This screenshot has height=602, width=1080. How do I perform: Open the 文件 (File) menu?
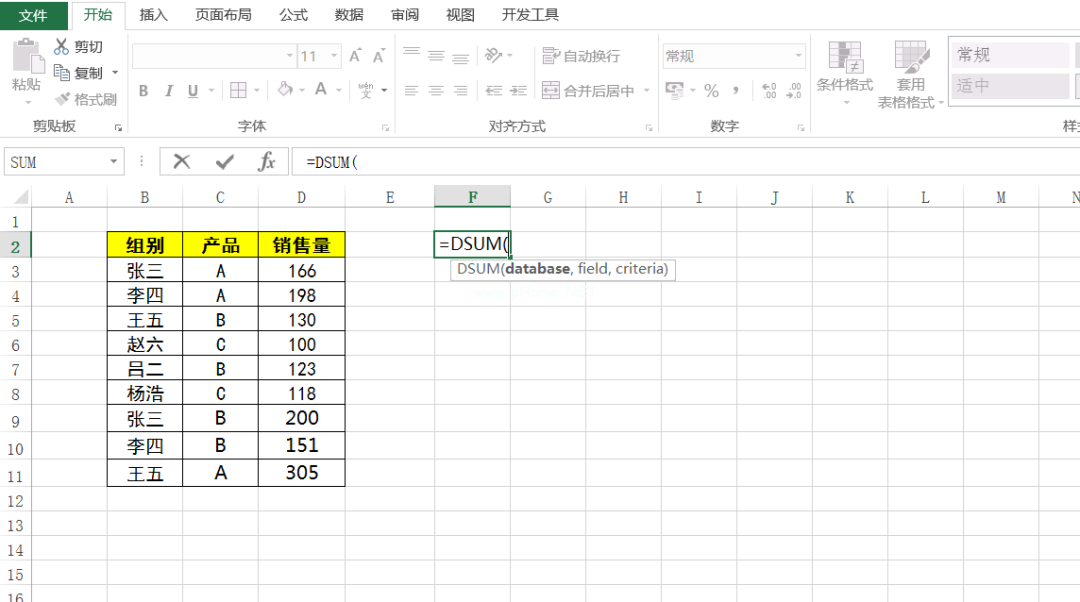(x=34, y=15)
